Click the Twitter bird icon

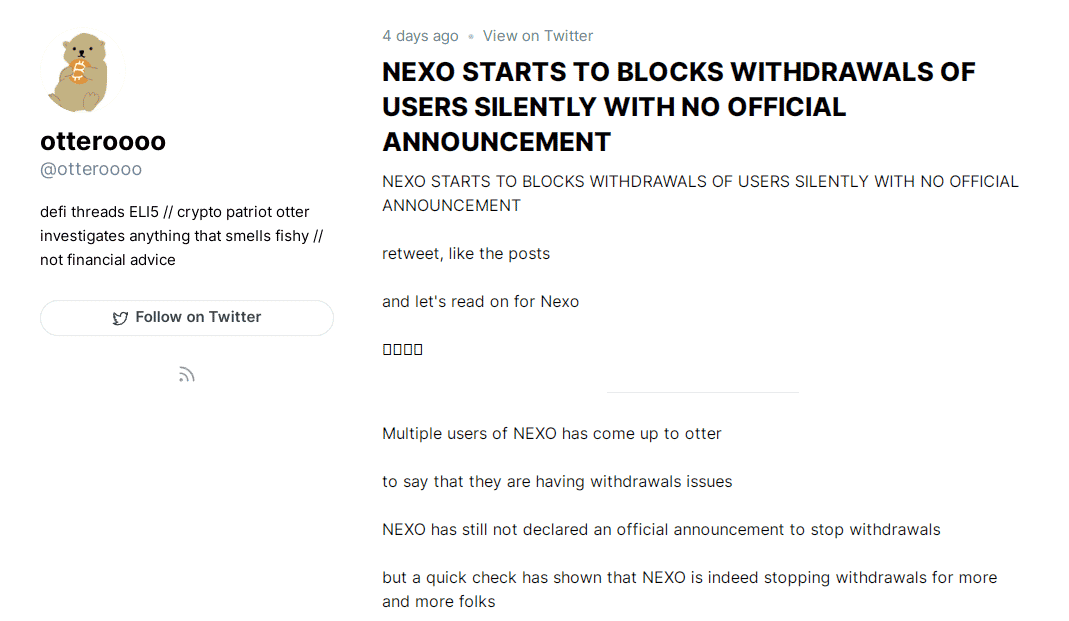tap(120, 318)
